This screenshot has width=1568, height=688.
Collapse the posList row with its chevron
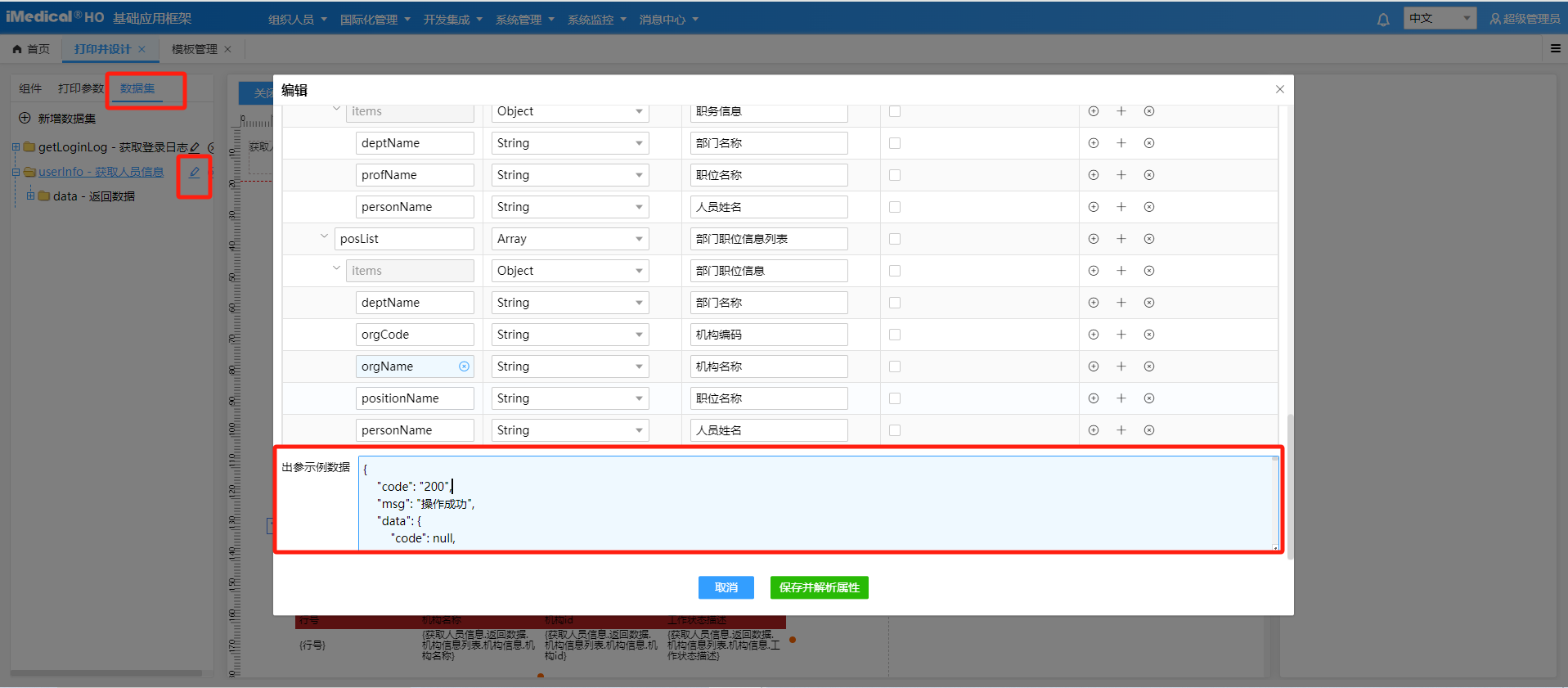coord(324,237)
